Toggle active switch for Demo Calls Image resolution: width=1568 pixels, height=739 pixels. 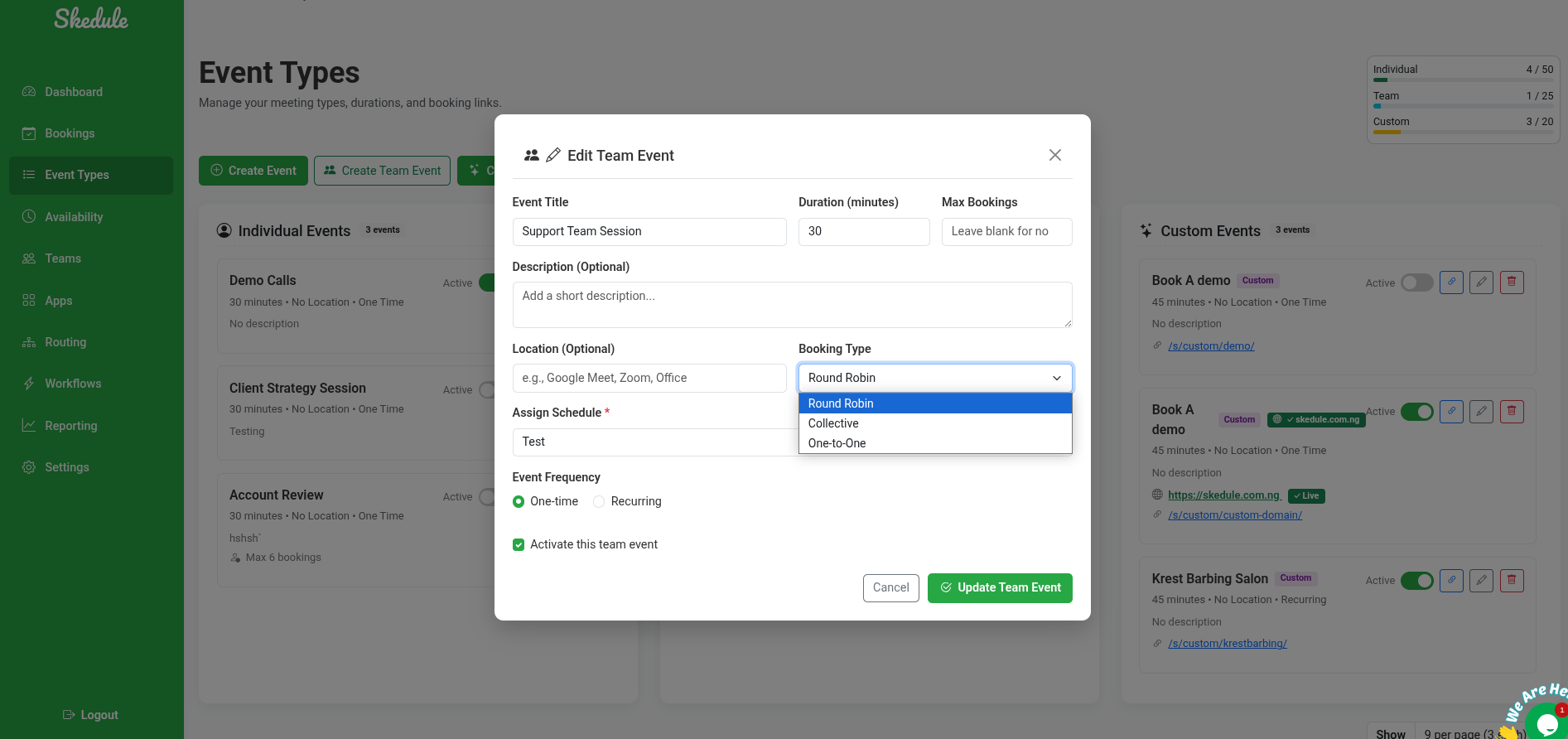487,283
